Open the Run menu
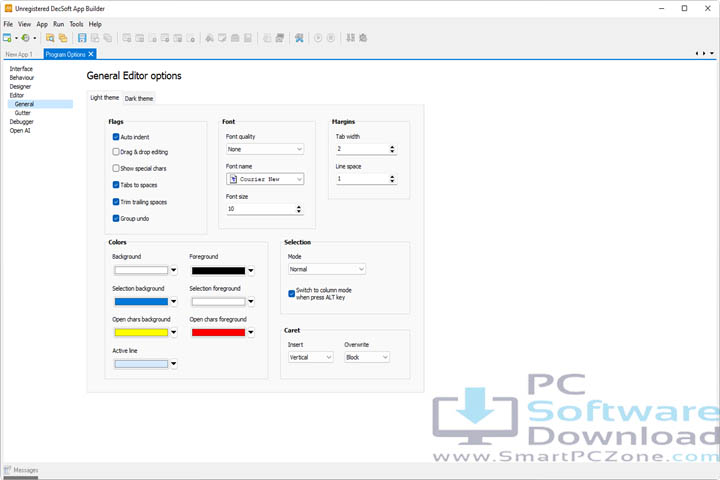Viewport: 720px width, 480px height. 58,24
